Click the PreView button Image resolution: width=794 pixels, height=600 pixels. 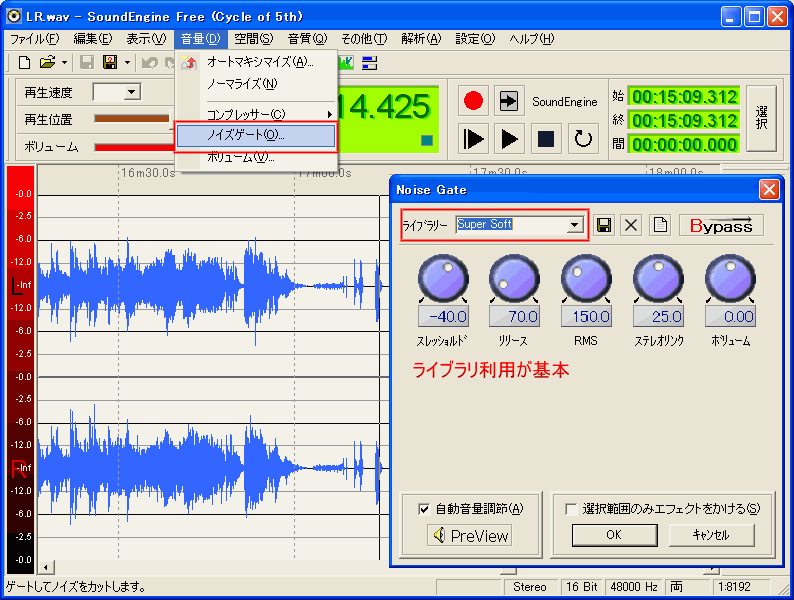coord(470,536)
